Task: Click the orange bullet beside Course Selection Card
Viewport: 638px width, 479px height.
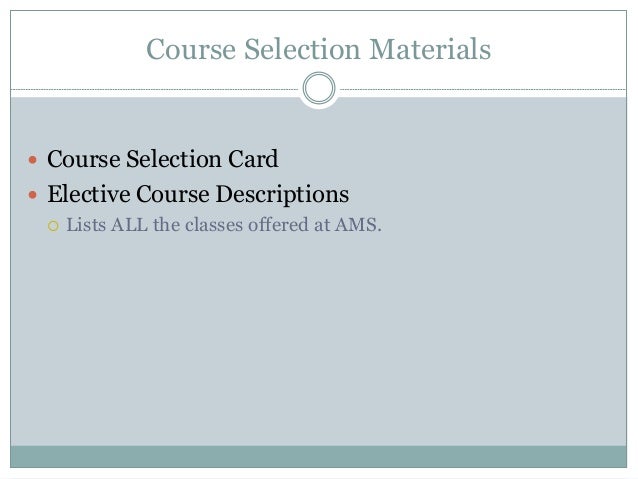Action: pyautogui.click(x=33, y=160)
